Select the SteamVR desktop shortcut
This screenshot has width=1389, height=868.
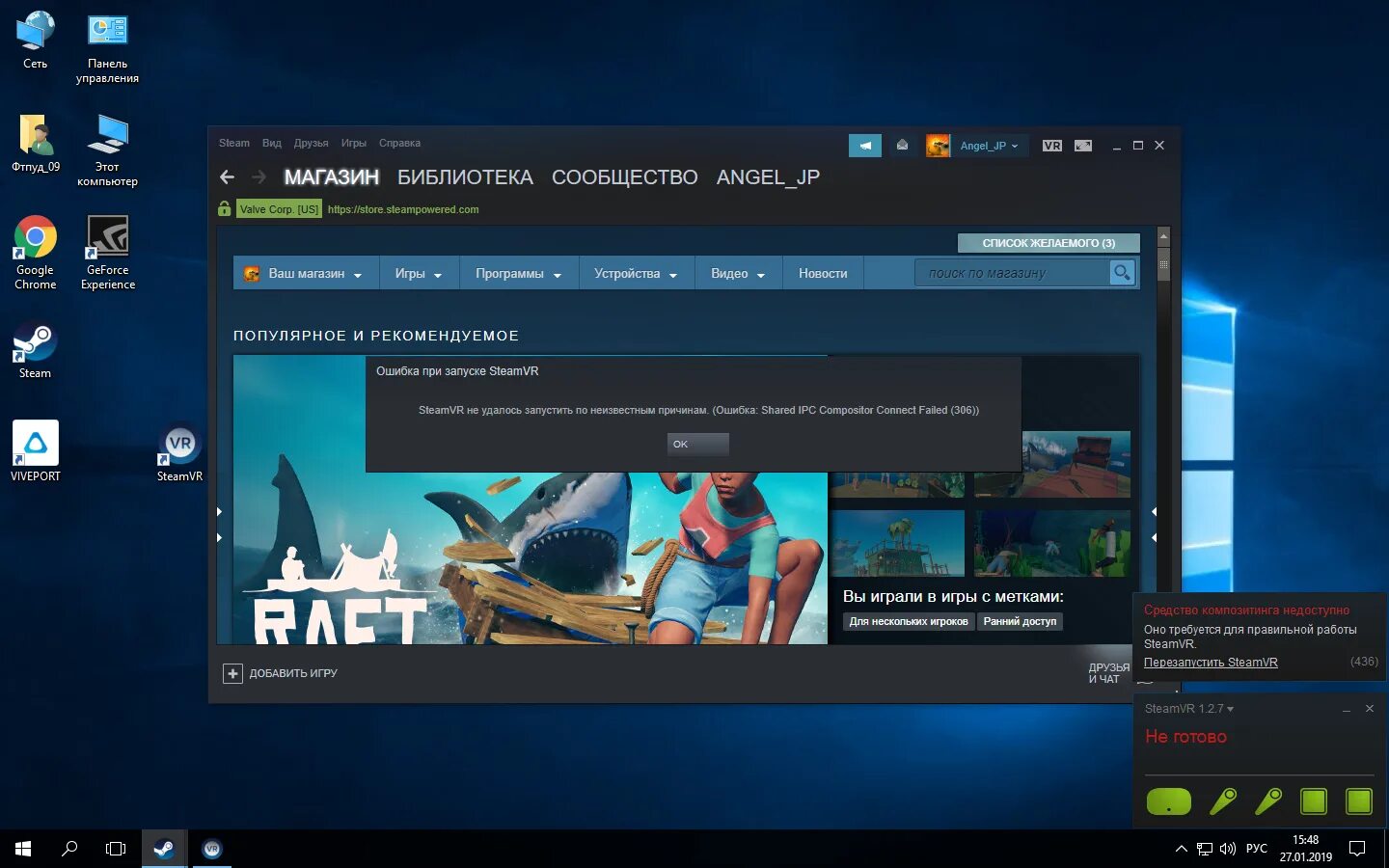(179, 451)
